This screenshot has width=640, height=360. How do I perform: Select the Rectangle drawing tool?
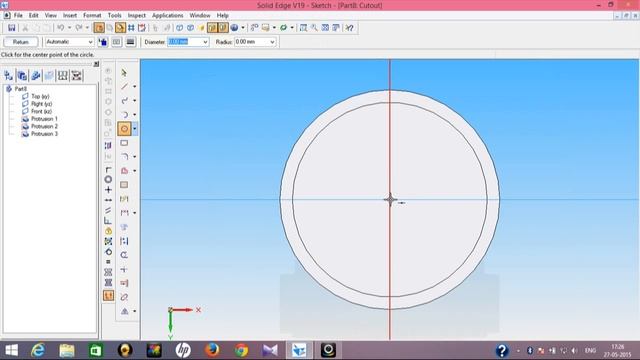(124, 143)
